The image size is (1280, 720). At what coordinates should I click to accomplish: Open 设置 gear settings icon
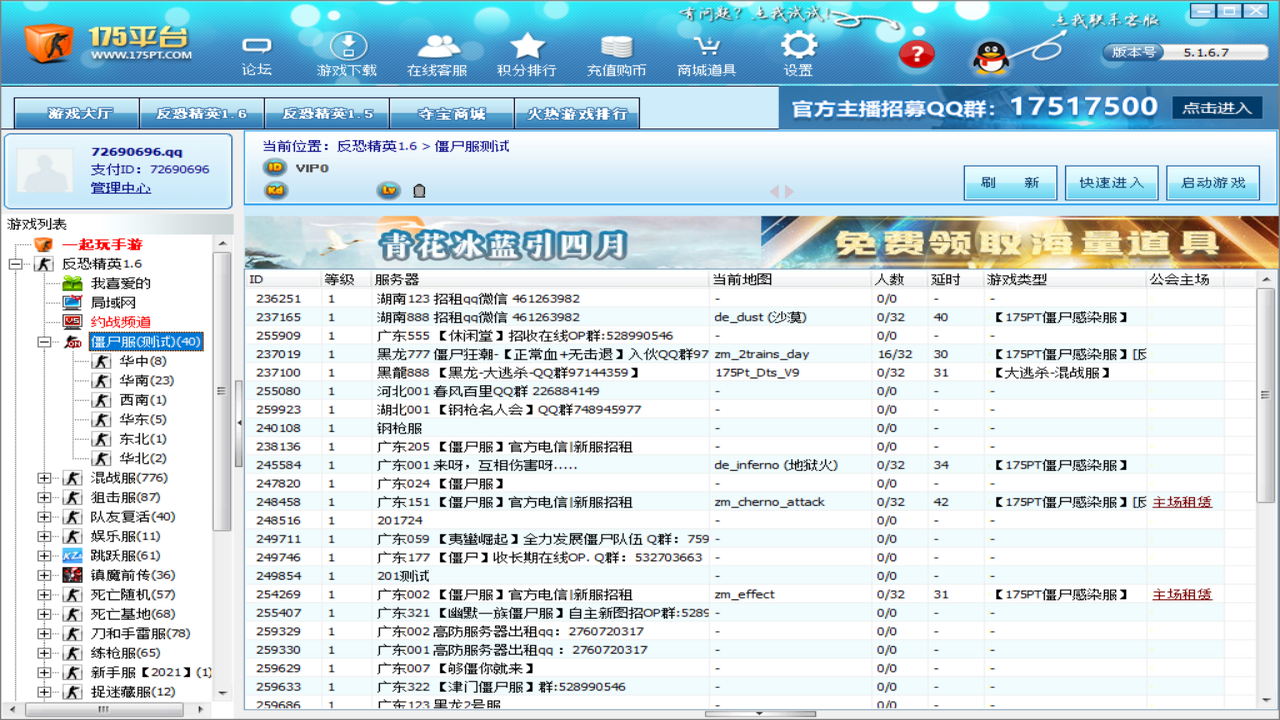(798, 47)
